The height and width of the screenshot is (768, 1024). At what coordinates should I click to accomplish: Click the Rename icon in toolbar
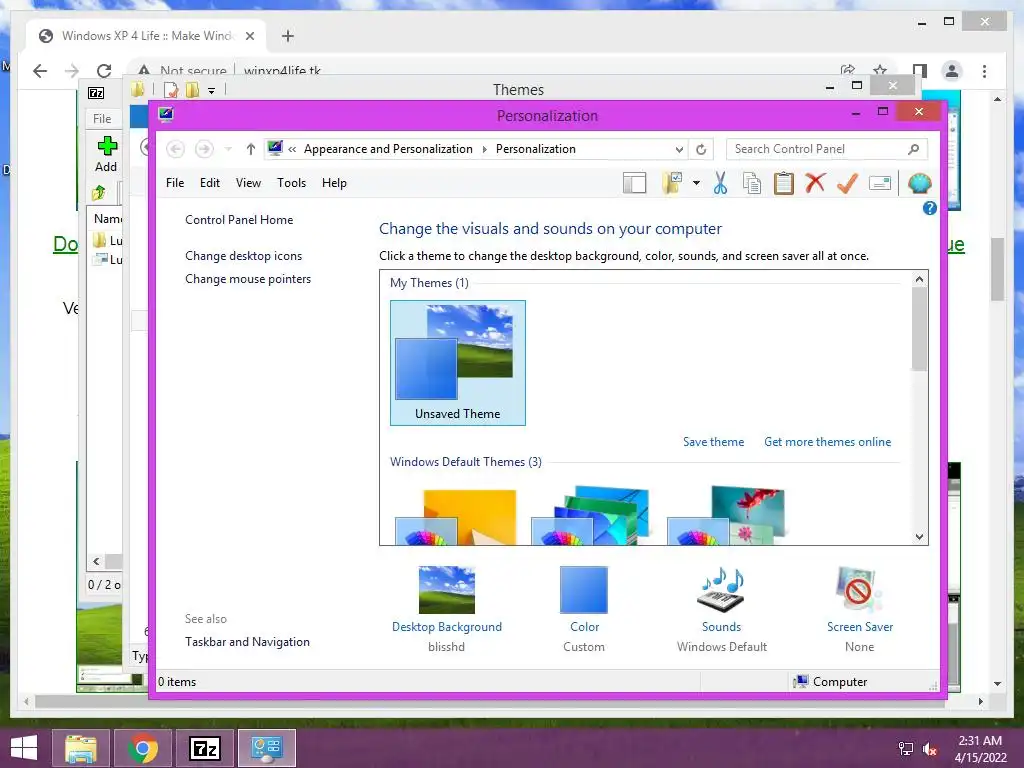point(880,184)
